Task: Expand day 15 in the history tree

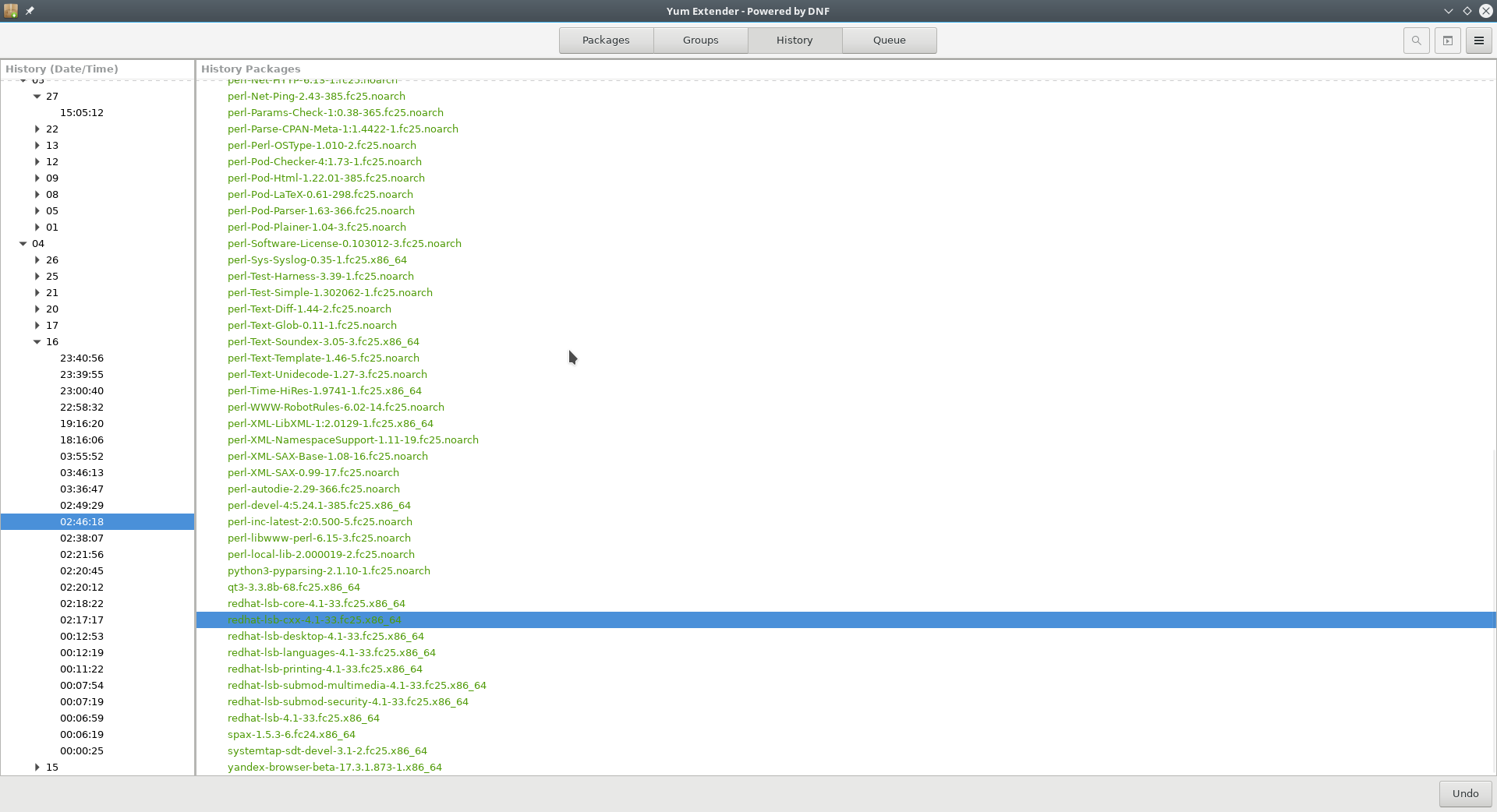Action: (x=37, y=768)
